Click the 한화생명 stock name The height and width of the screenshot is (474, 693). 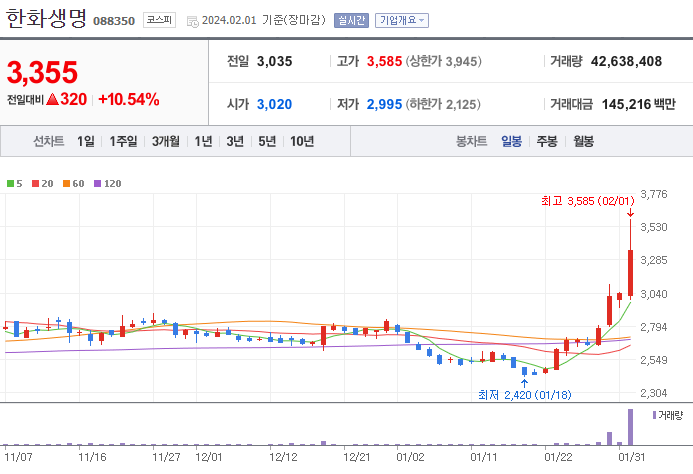point(46,18)
